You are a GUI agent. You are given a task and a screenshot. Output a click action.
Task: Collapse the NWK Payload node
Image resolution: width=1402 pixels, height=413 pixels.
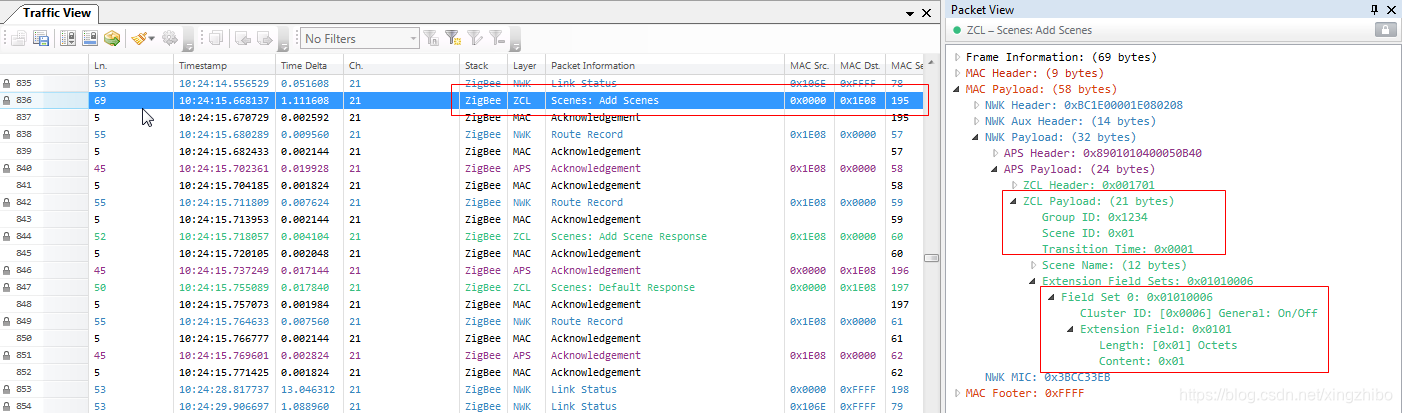coord(977,137)
